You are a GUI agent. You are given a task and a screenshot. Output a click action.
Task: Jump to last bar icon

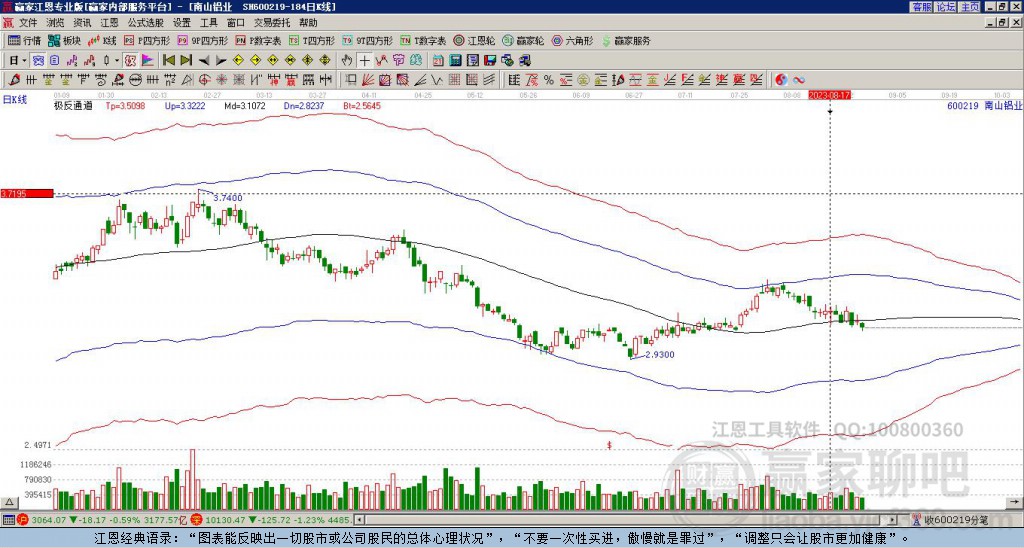186,61
